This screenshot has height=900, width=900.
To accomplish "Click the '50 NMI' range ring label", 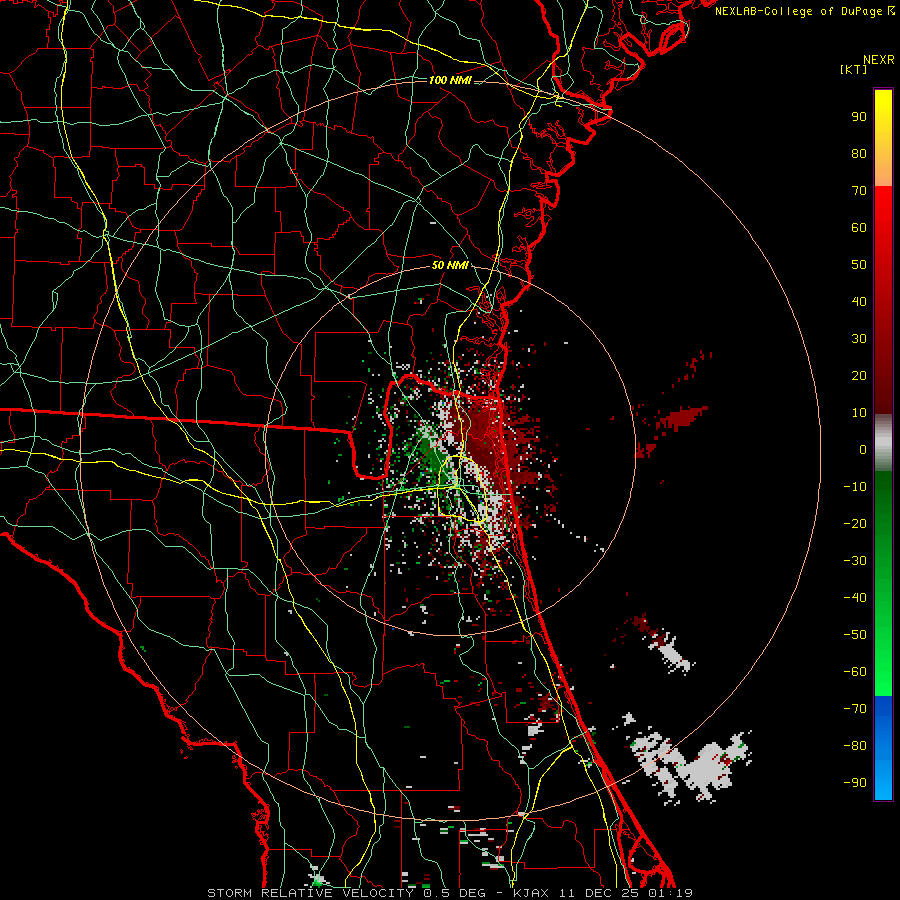I will click(x=450, y=265).
